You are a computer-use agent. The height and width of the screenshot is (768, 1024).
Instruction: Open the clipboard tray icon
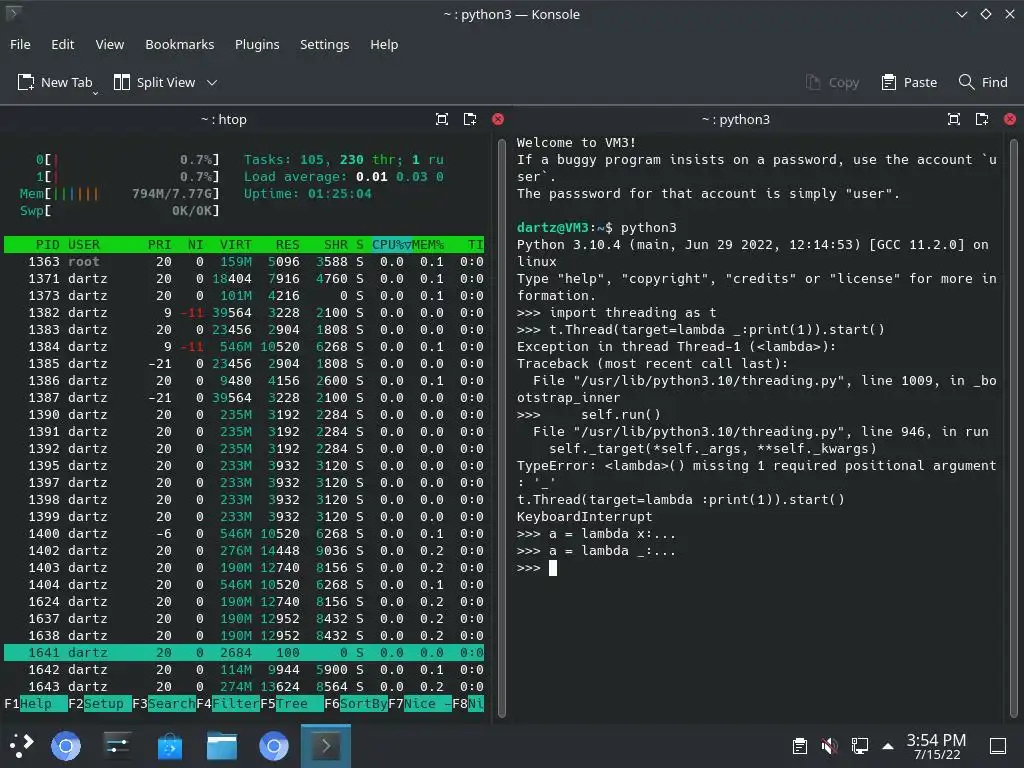click(799, 746)
